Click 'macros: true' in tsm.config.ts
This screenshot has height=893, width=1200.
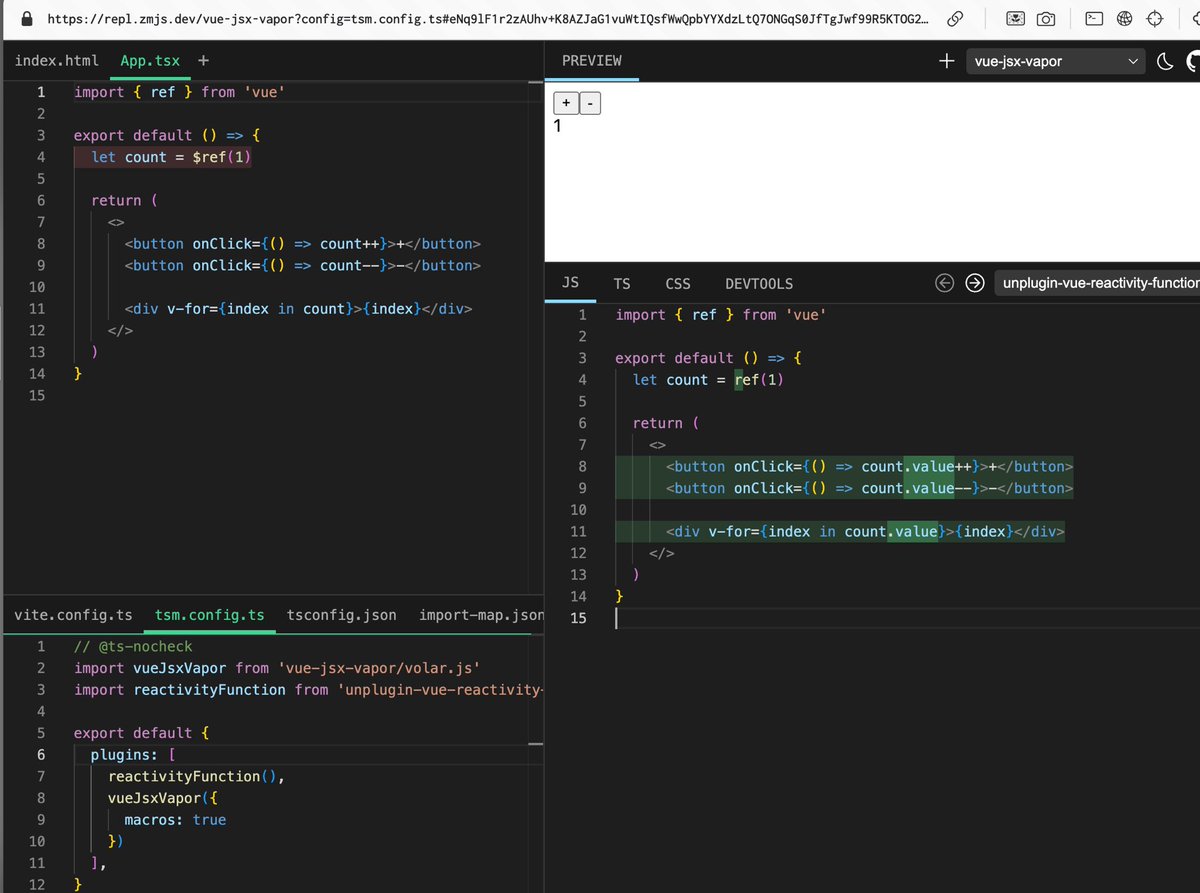175,820
